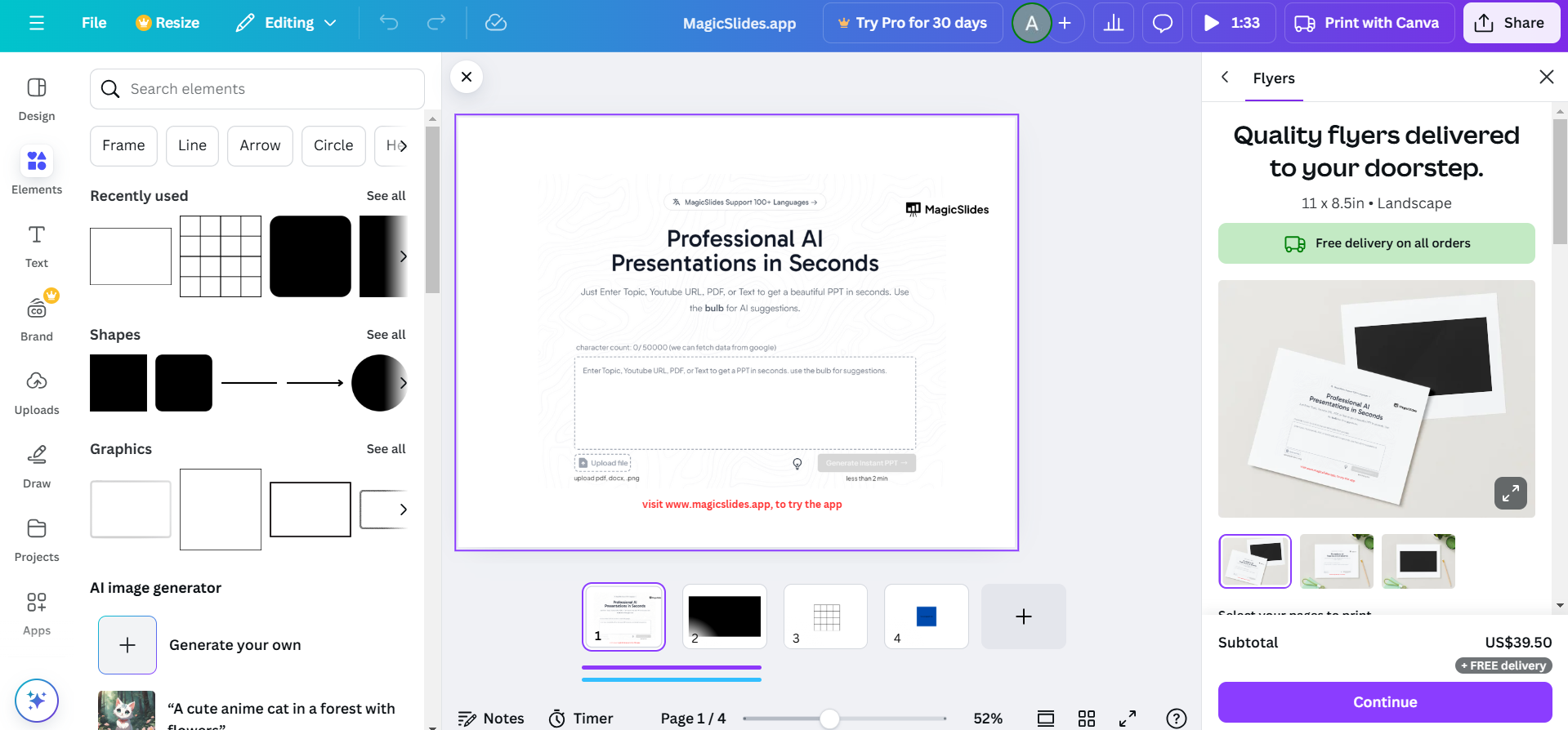Open the Editing mode dropdown

286,23
